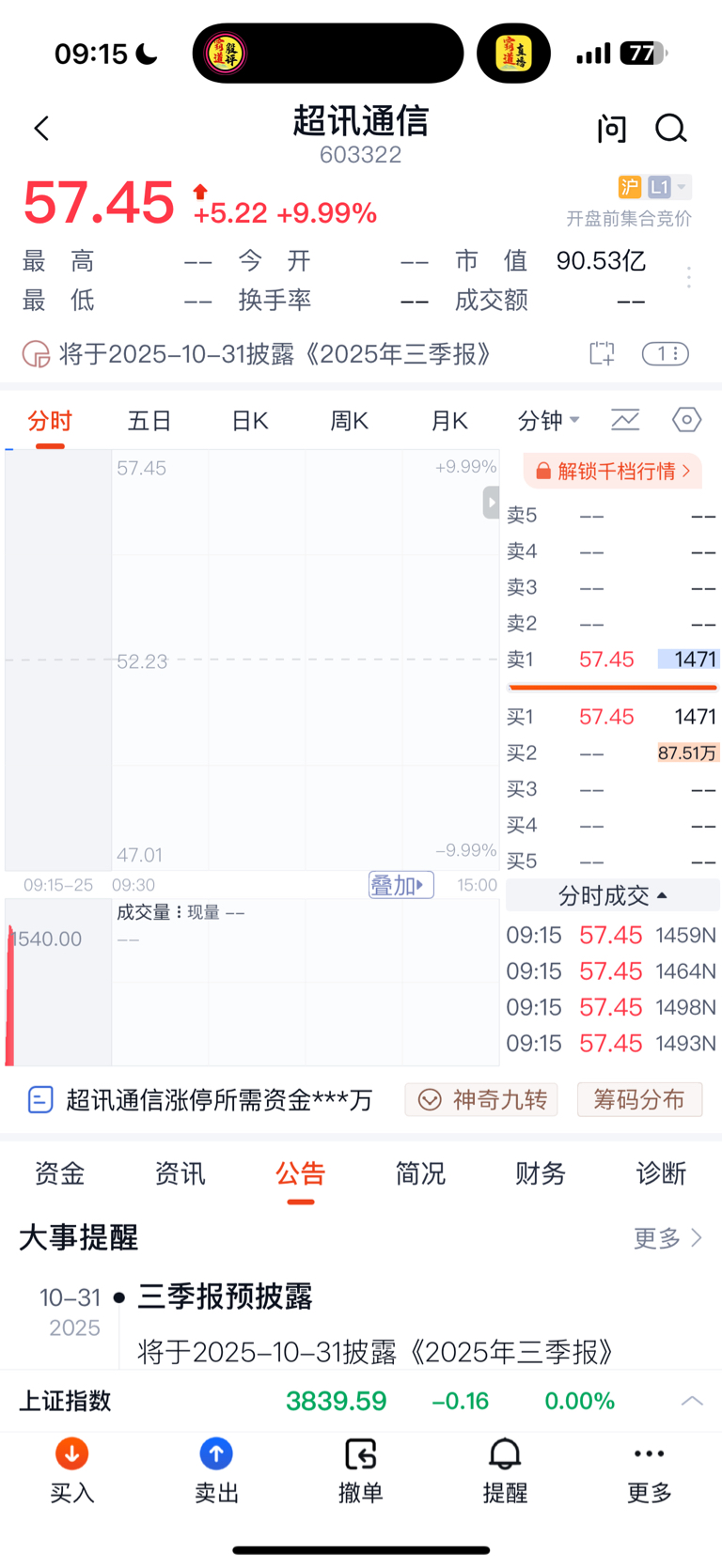Select the 分时 chart tab

(x=50, y=421)
